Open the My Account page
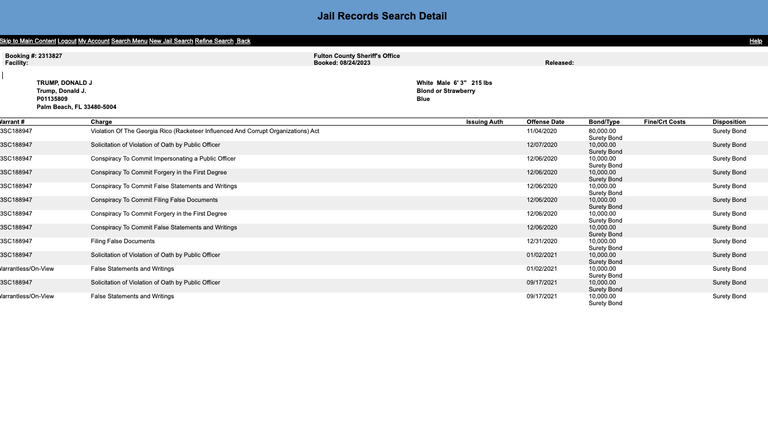Viewport: 768px width, 432px height. point(94,41)
